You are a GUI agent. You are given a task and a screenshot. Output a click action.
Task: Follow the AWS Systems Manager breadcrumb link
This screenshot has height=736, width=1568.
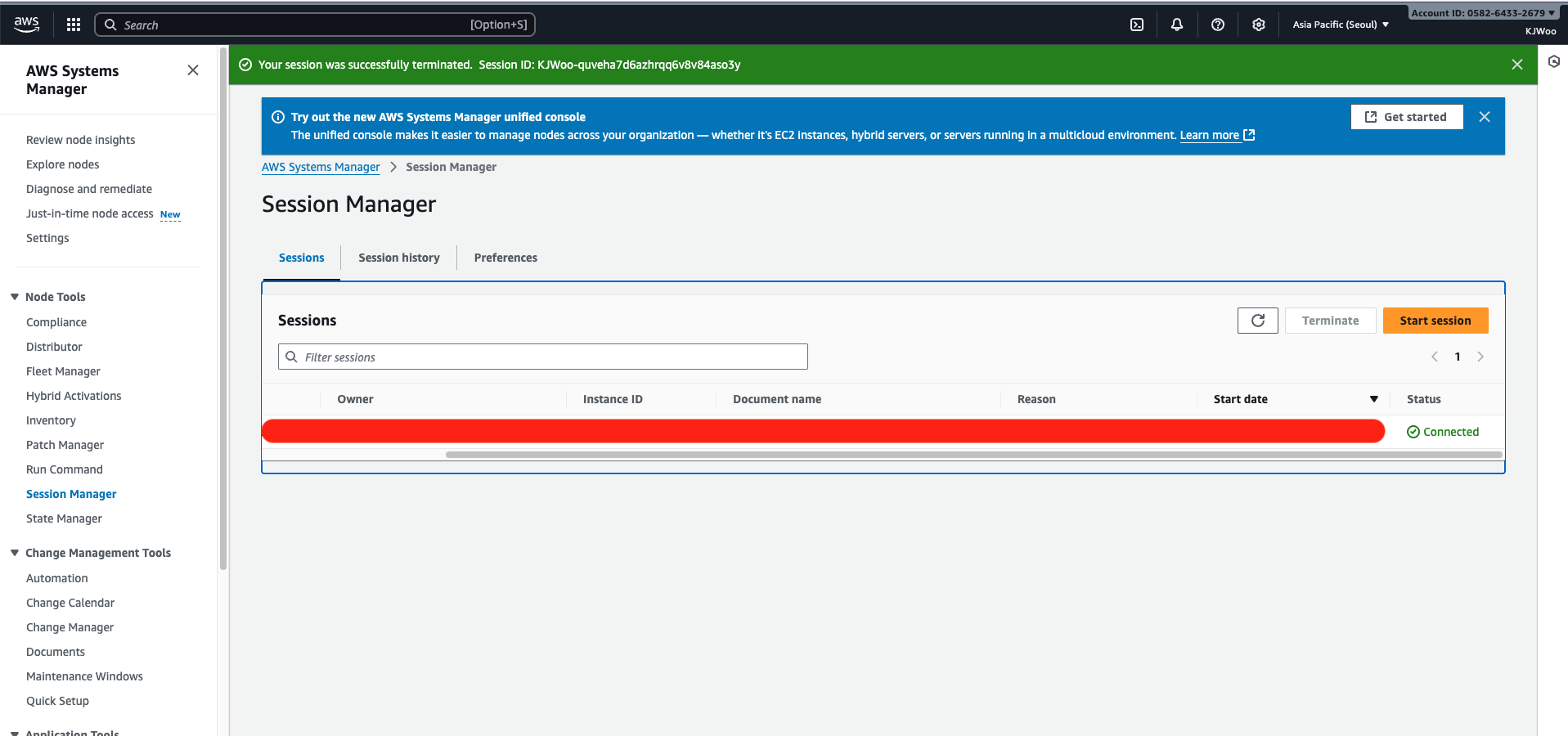pos(321,167)
